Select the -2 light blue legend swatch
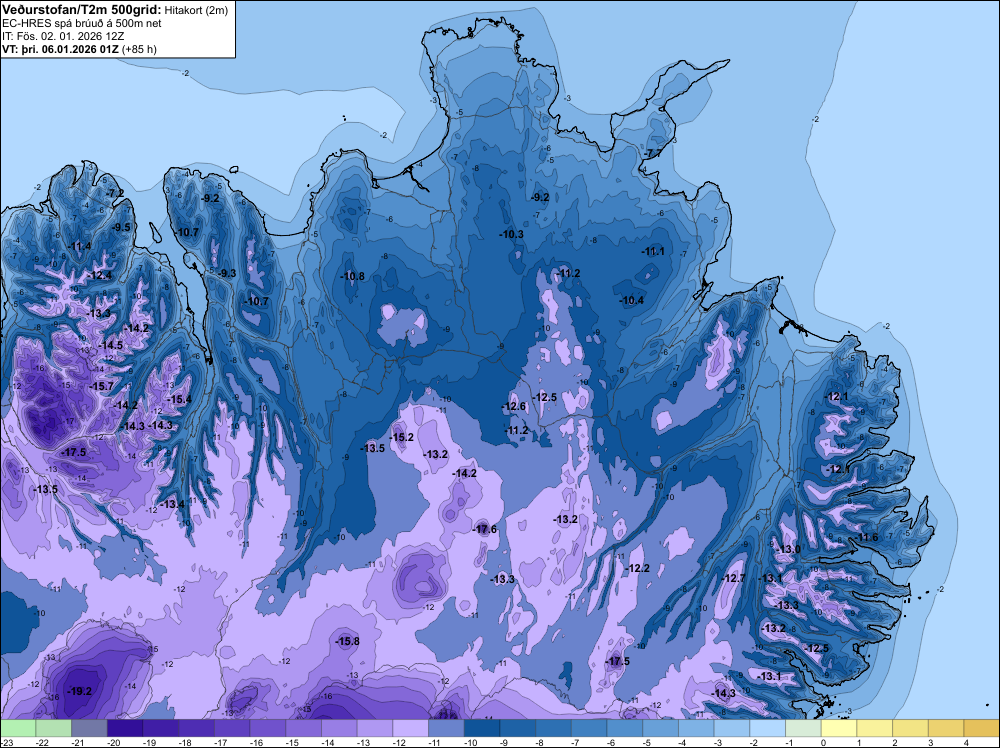The width and height of the screenshot is (1000, 748). 768,728
